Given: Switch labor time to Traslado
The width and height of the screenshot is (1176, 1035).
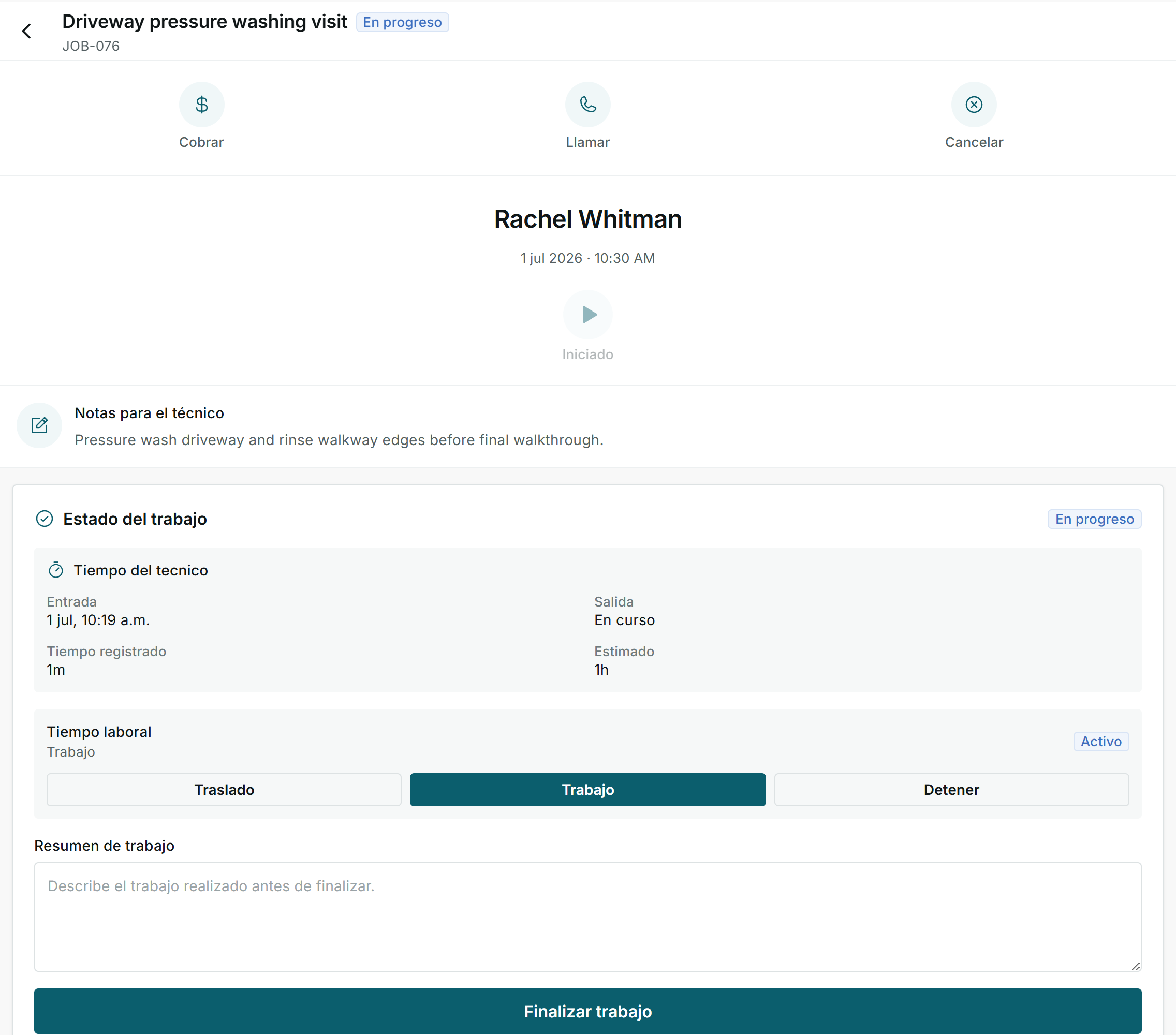Looking at the screenshot, I should click(224, 789).
